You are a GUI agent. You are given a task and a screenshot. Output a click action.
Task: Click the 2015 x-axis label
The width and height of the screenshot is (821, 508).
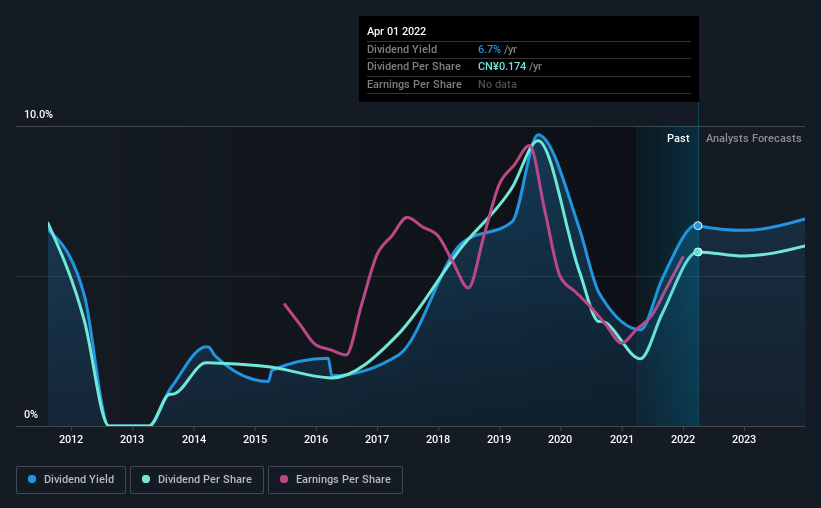[255, 439]
